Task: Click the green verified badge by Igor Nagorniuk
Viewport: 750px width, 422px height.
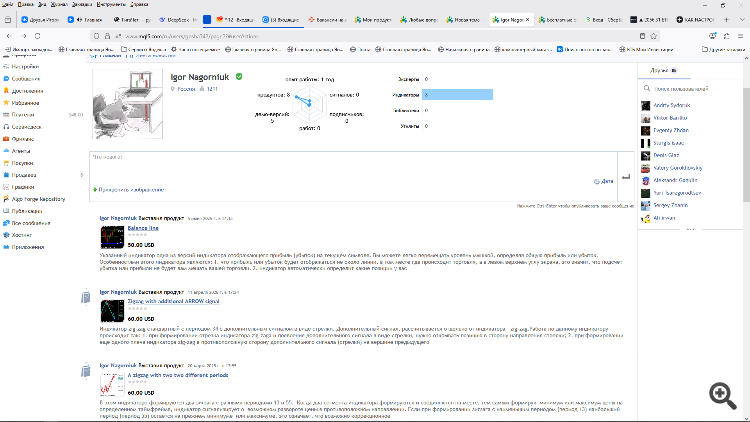Action: pyautogui.click(x=239, y=77)
